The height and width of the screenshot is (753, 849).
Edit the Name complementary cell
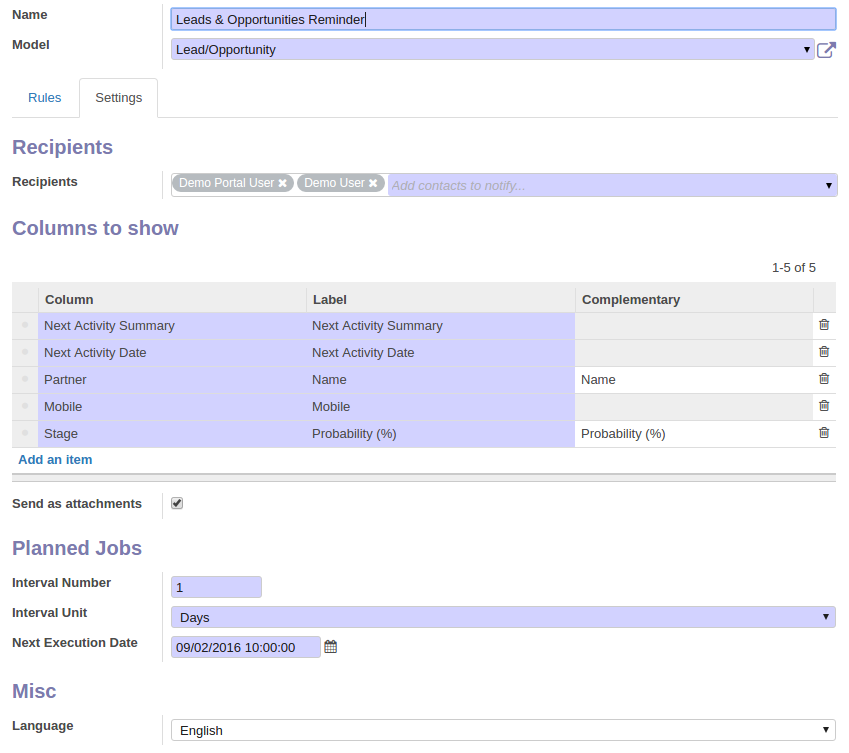point(694,380)
